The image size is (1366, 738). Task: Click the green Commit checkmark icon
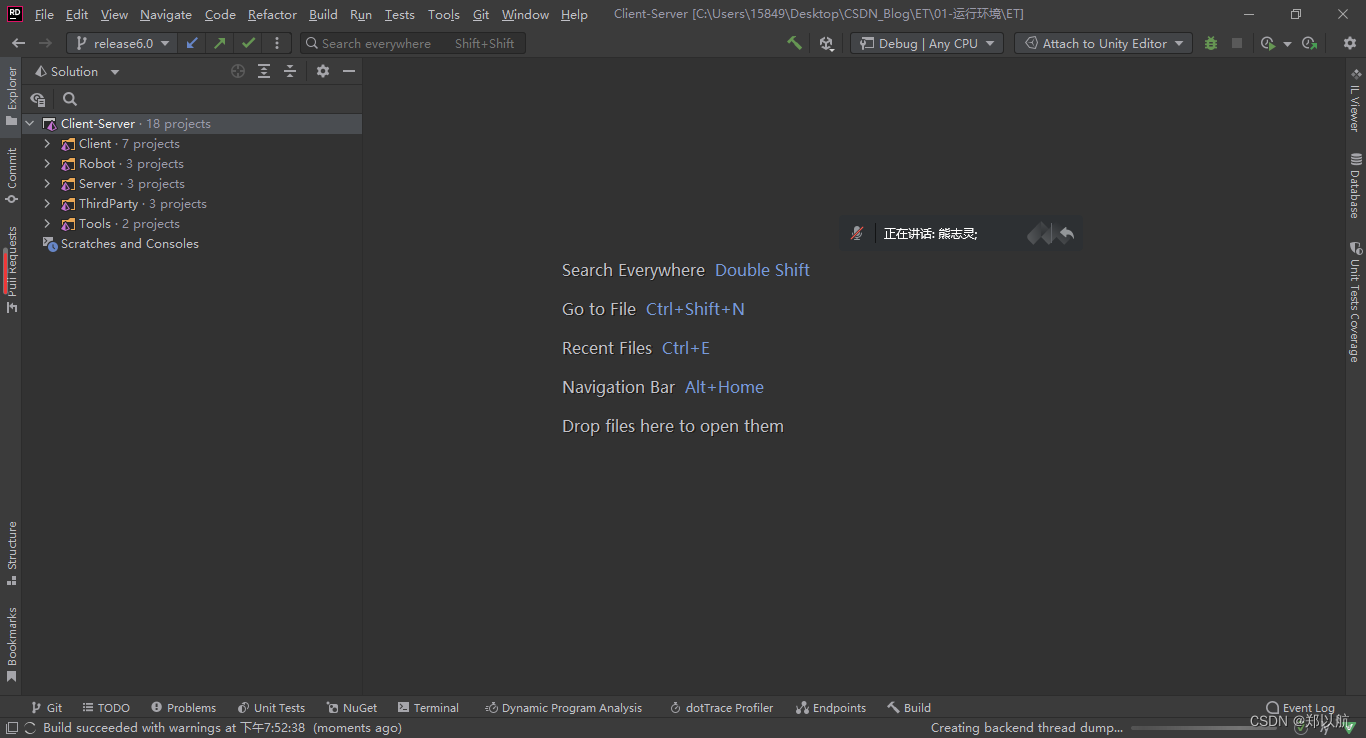click(x=248, y=43)
